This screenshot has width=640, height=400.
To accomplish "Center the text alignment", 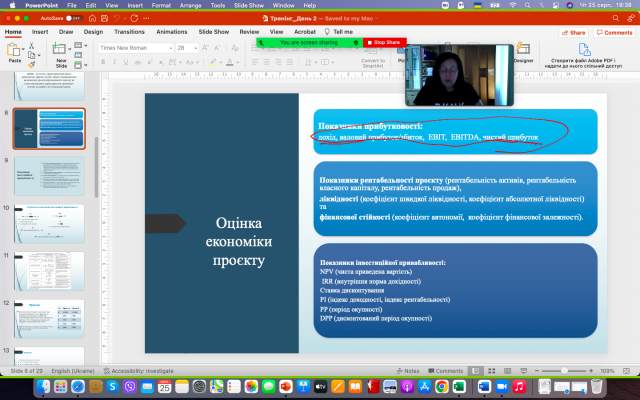I will coord(267,62).
